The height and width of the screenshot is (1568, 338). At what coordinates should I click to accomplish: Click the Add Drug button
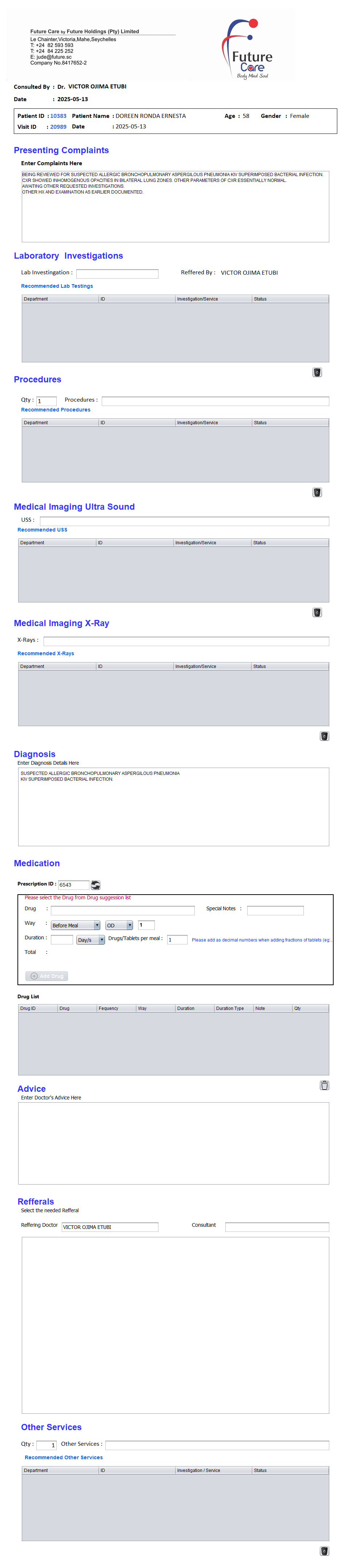(x=47, y=975)
